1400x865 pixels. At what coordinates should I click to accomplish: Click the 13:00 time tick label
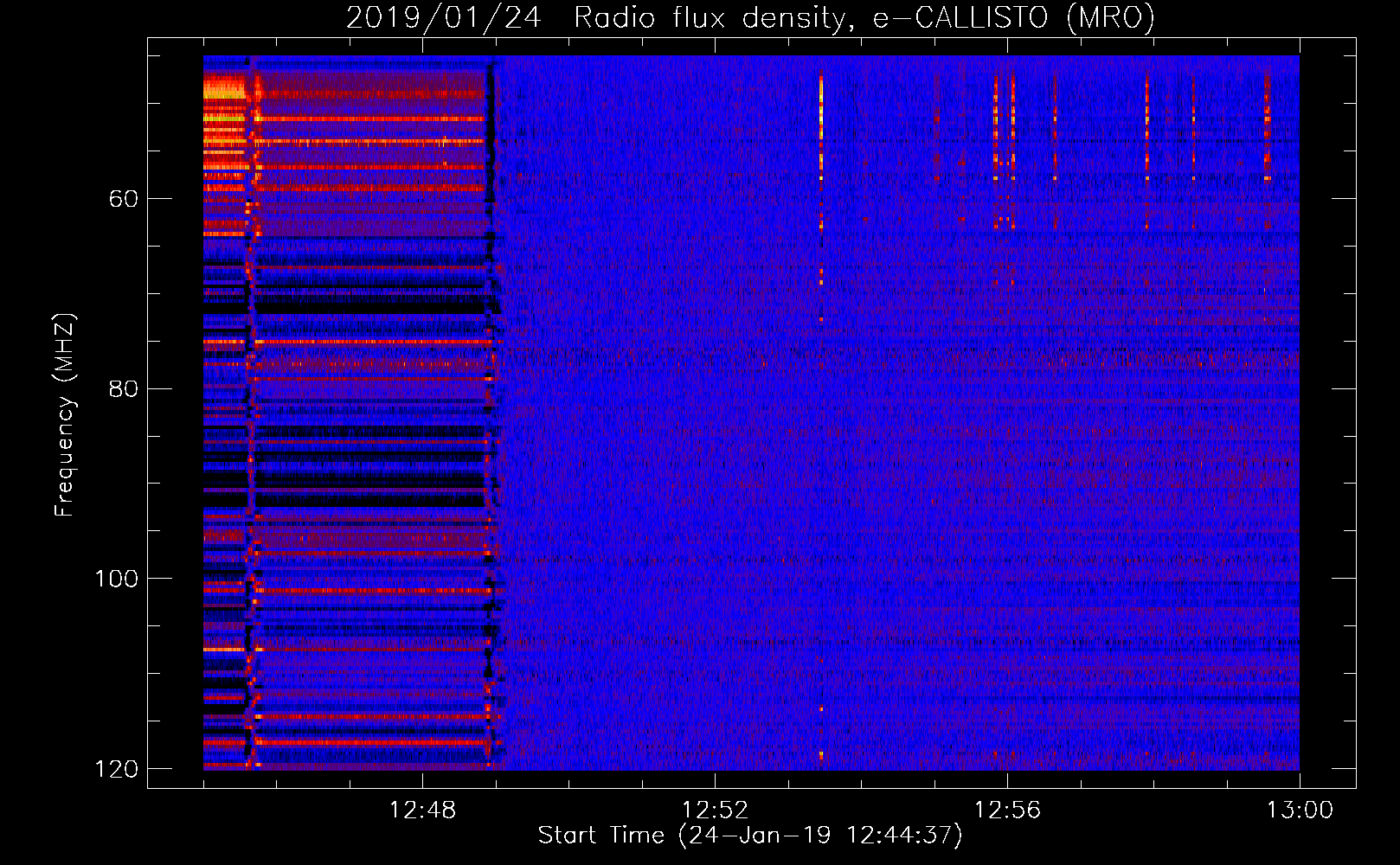(x=1300, y=811)
